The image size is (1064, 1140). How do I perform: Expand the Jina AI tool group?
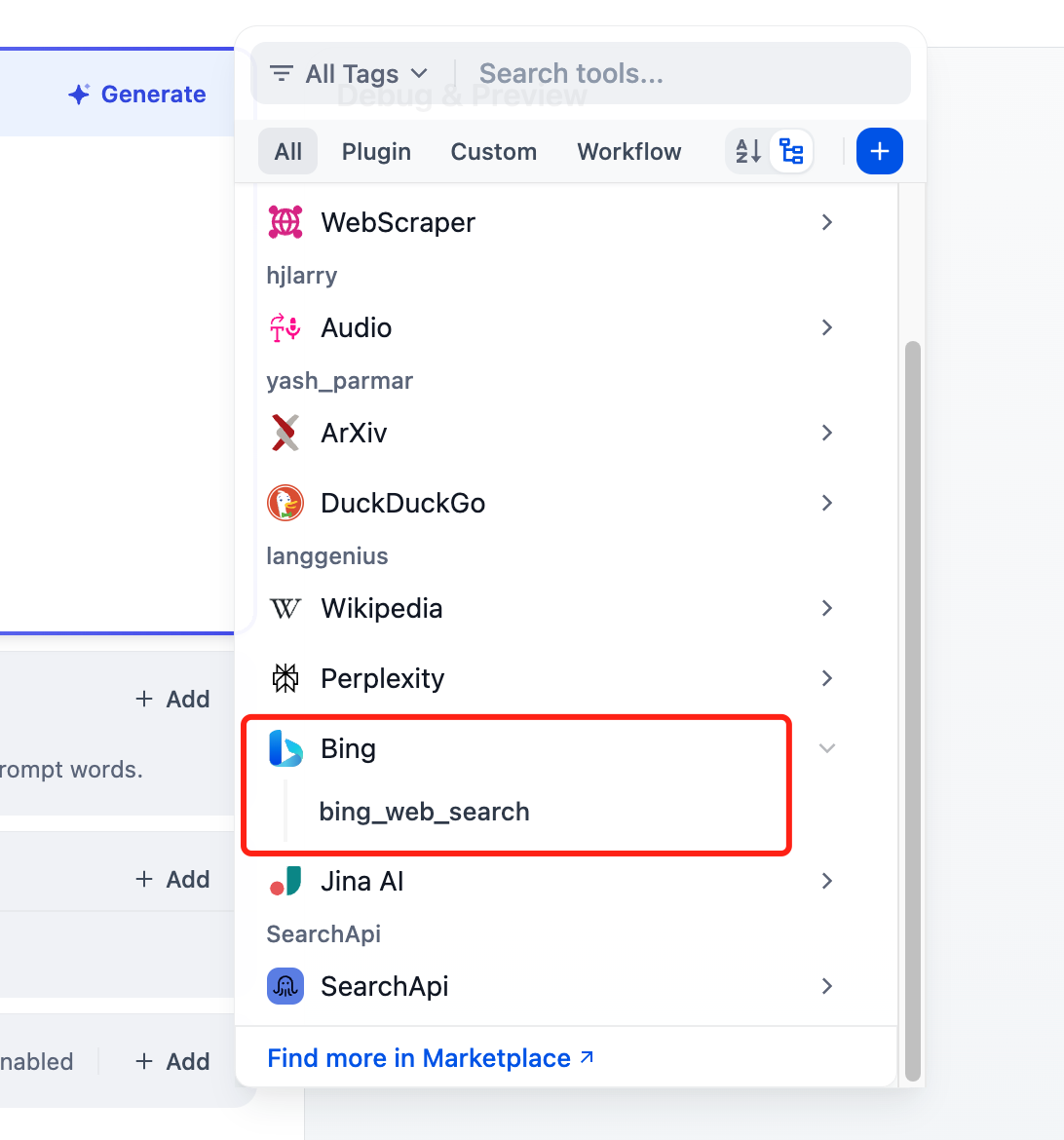pyautogui.click(x=827, y=881)
